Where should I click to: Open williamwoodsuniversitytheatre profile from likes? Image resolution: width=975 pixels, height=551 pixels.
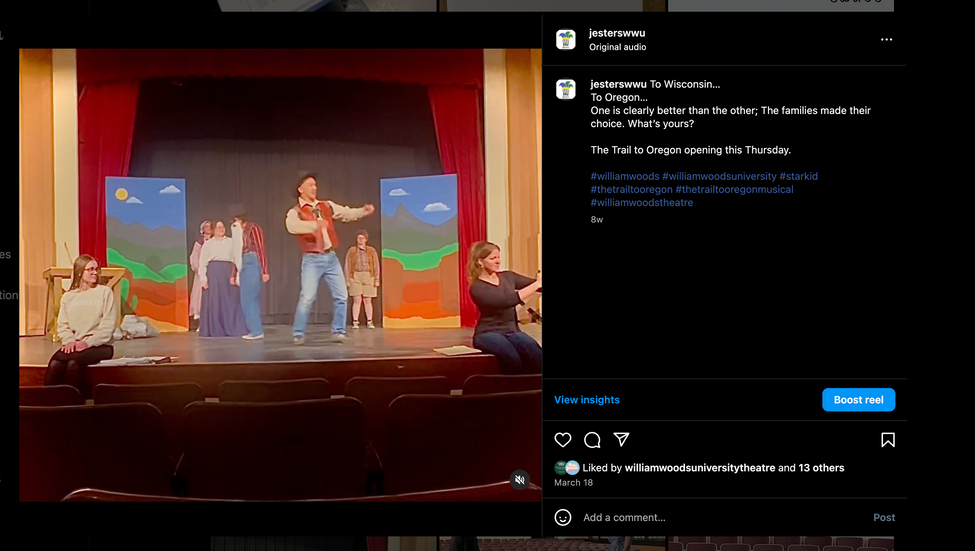point(700,468)
